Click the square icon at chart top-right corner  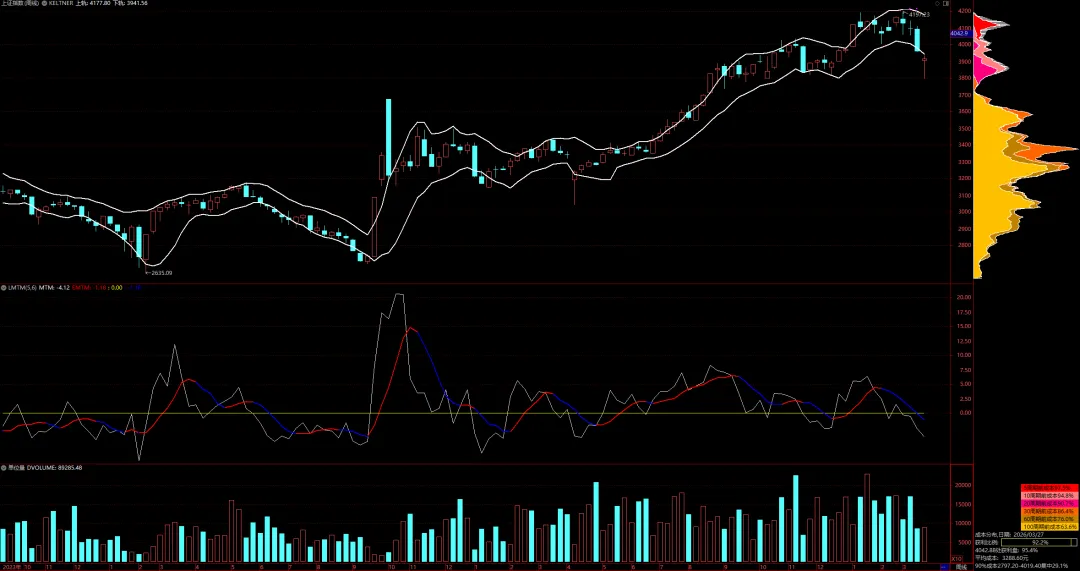point(946,3)
